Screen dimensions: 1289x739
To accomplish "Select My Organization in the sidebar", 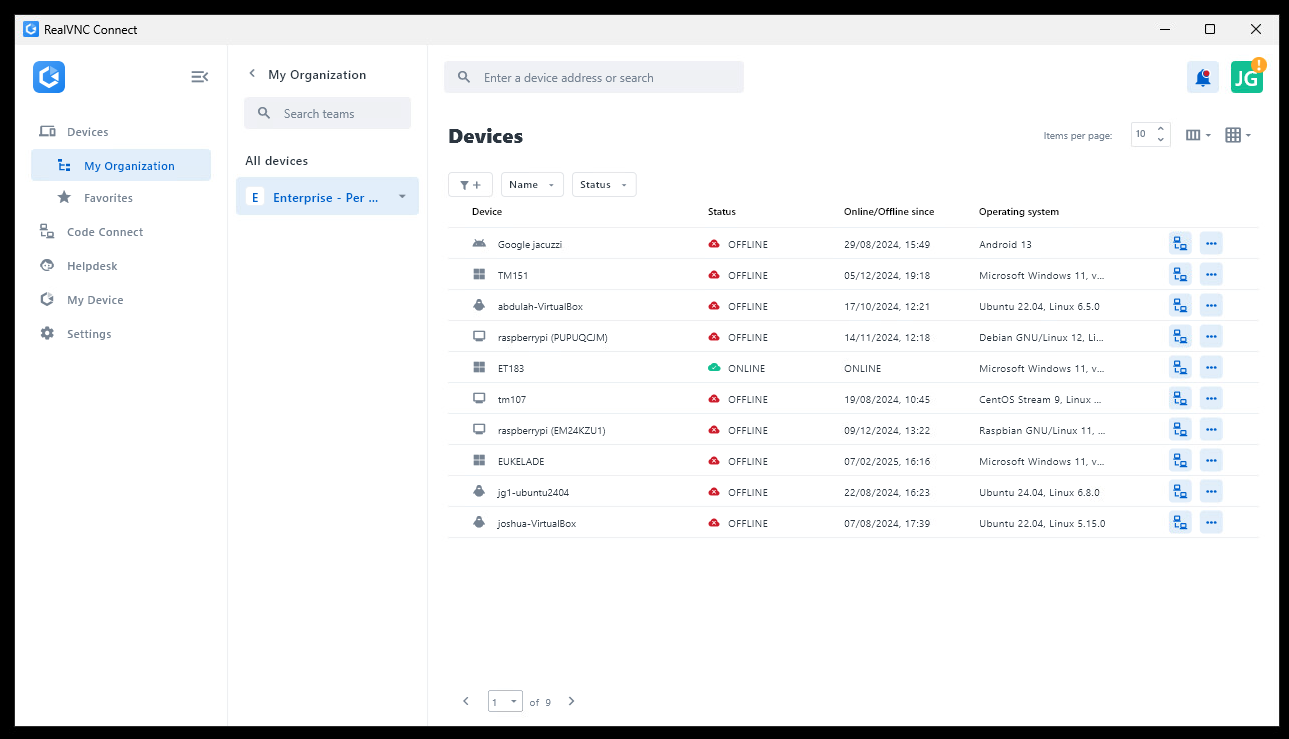I will (121, 166).
